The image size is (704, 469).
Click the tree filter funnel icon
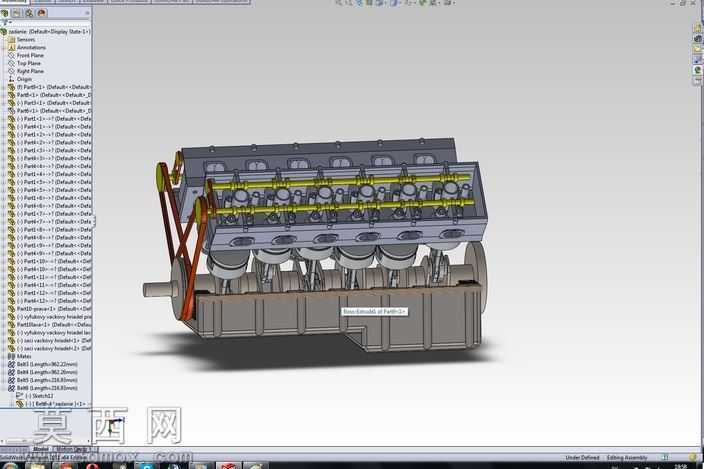click(5, 22)
